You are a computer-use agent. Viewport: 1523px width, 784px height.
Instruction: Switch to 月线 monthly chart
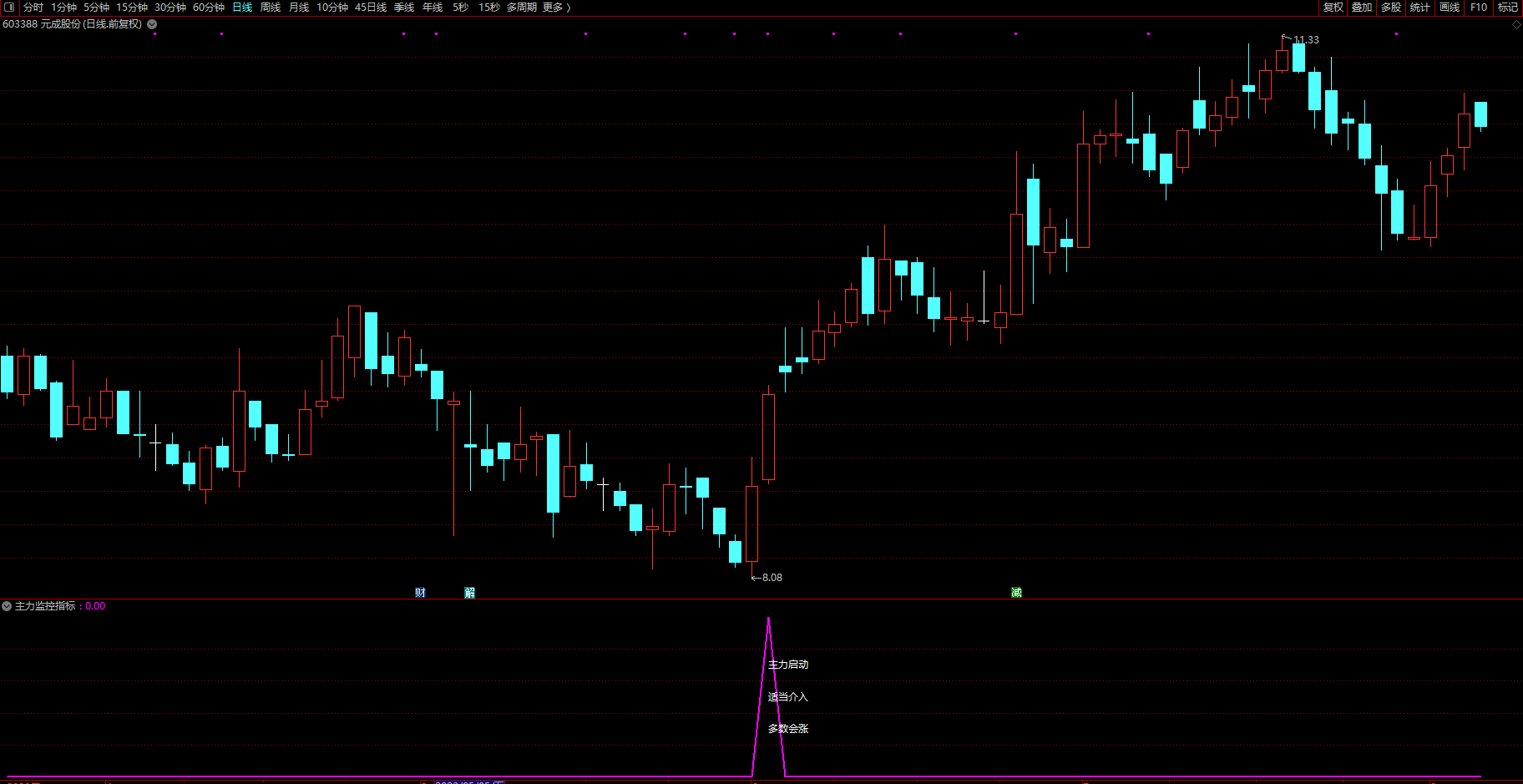[x=299, y=7]
